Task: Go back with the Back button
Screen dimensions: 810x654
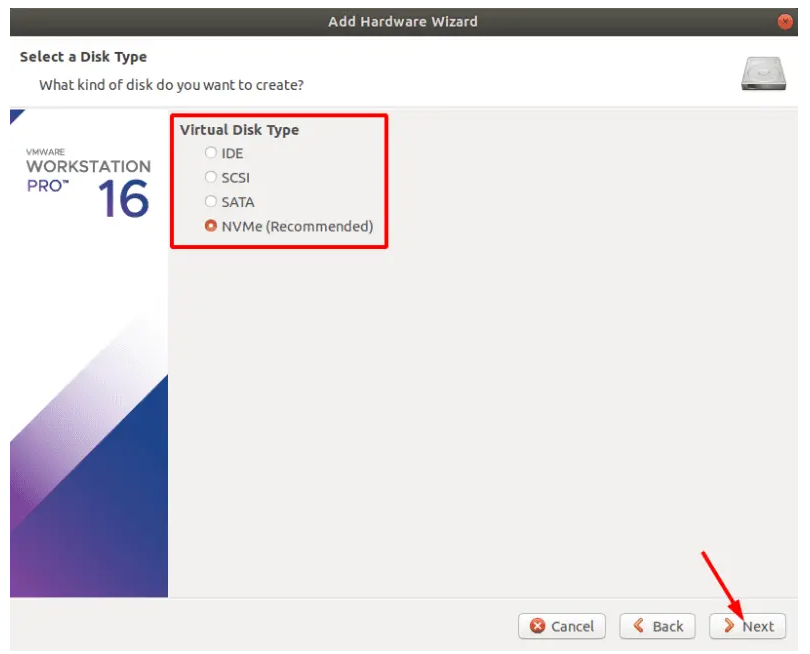Action: tap(658, 626)
